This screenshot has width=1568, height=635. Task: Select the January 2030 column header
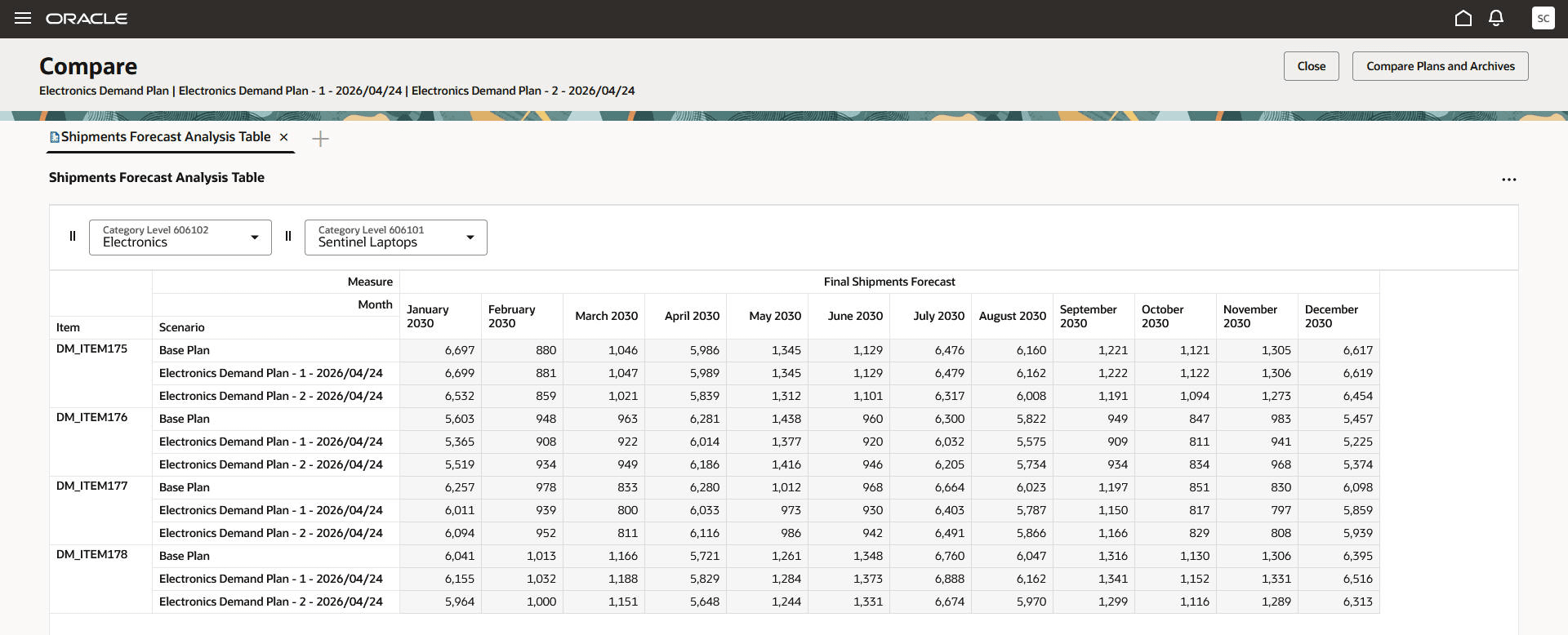(441, 316)
